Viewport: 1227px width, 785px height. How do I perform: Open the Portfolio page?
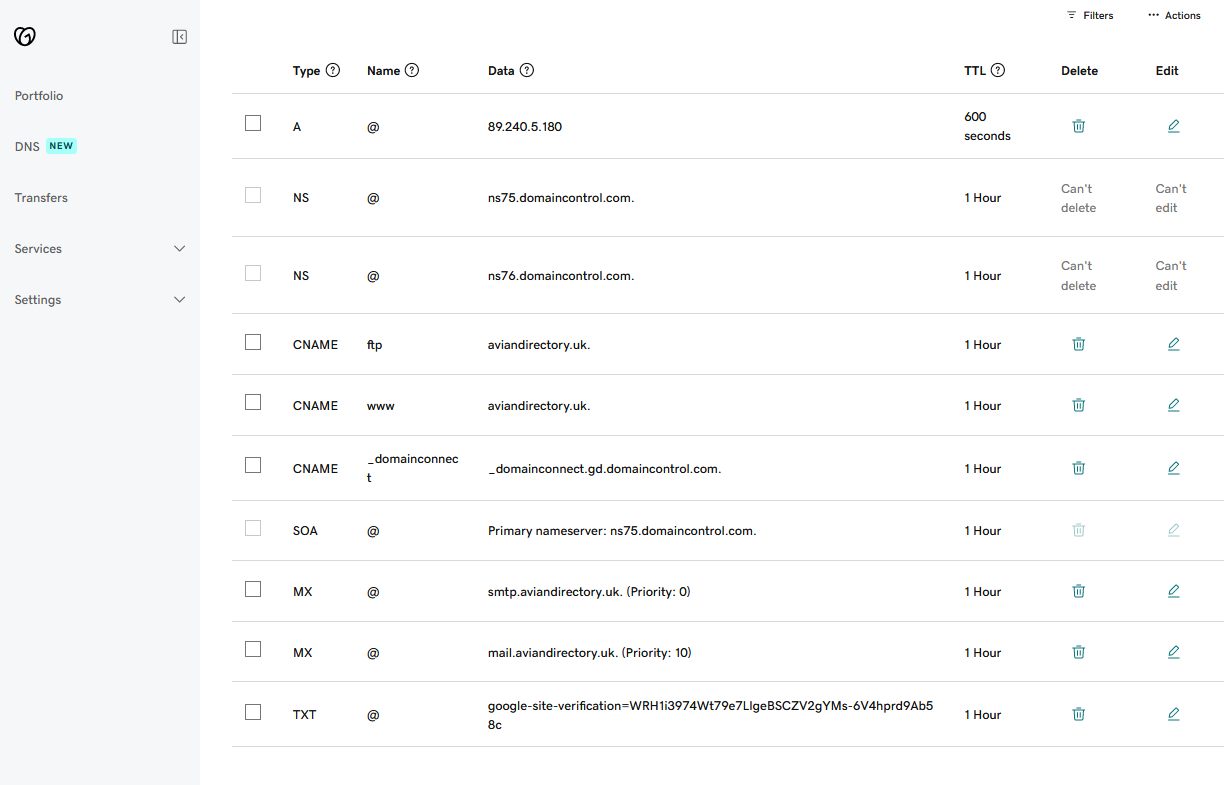pyautogui.click(x=39, y=96)
